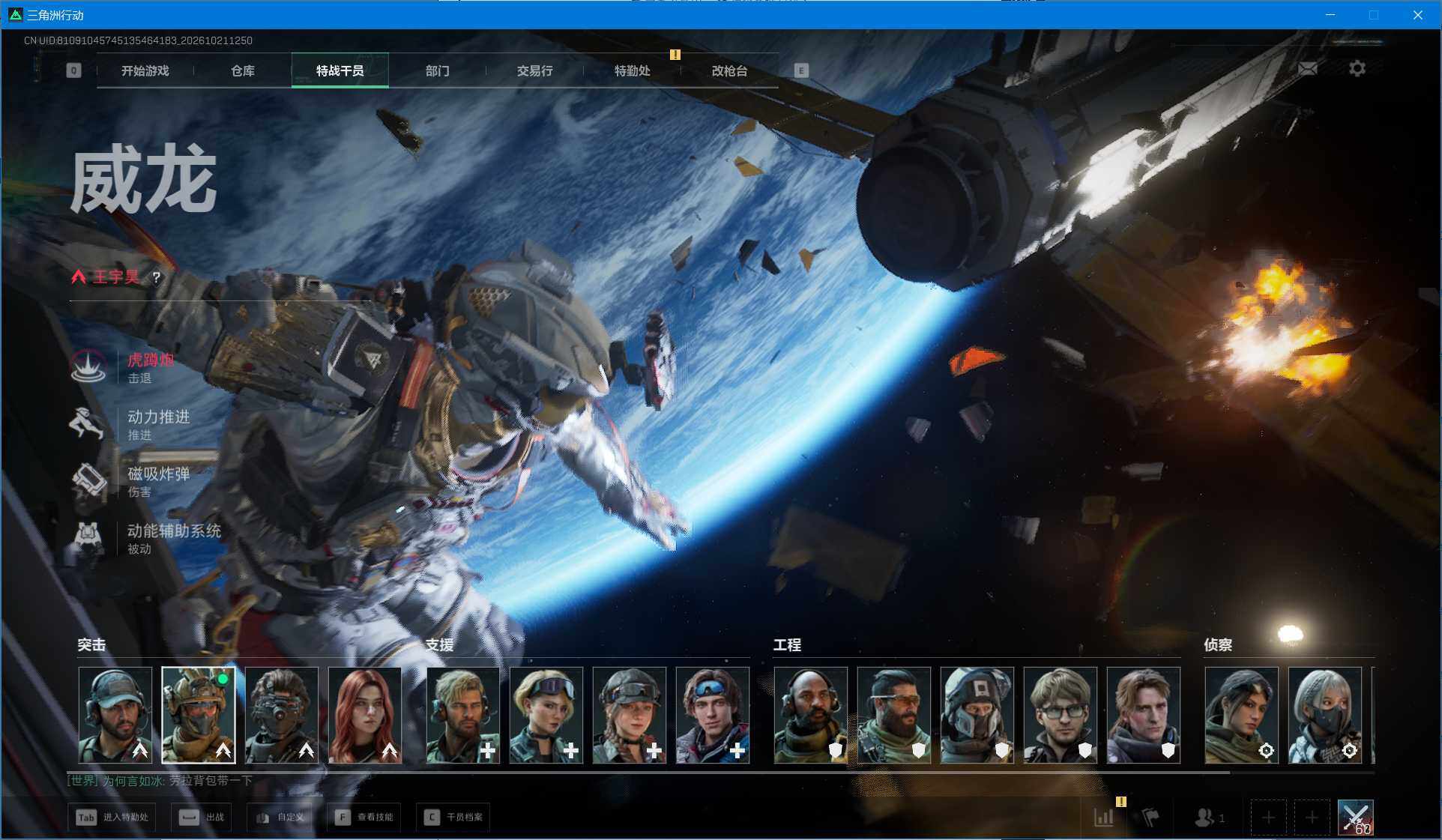Open the mail envelope icon
1442x840 pixels.
click(x=1308, y=69)
